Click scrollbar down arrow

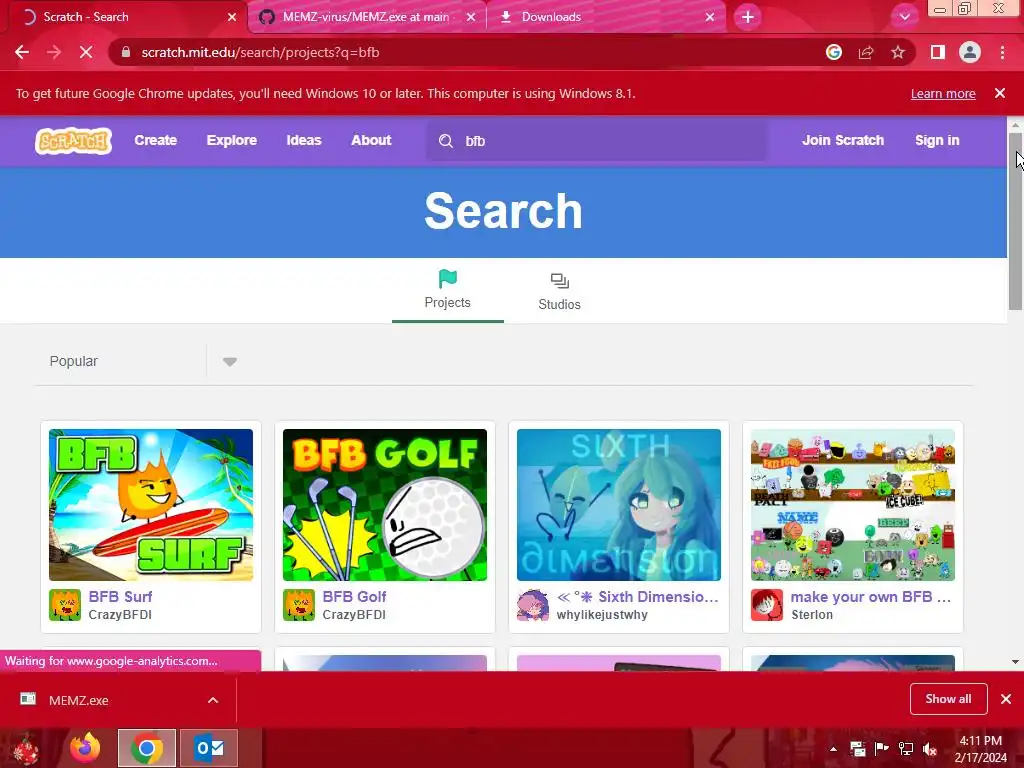[x=1015, y=662]
